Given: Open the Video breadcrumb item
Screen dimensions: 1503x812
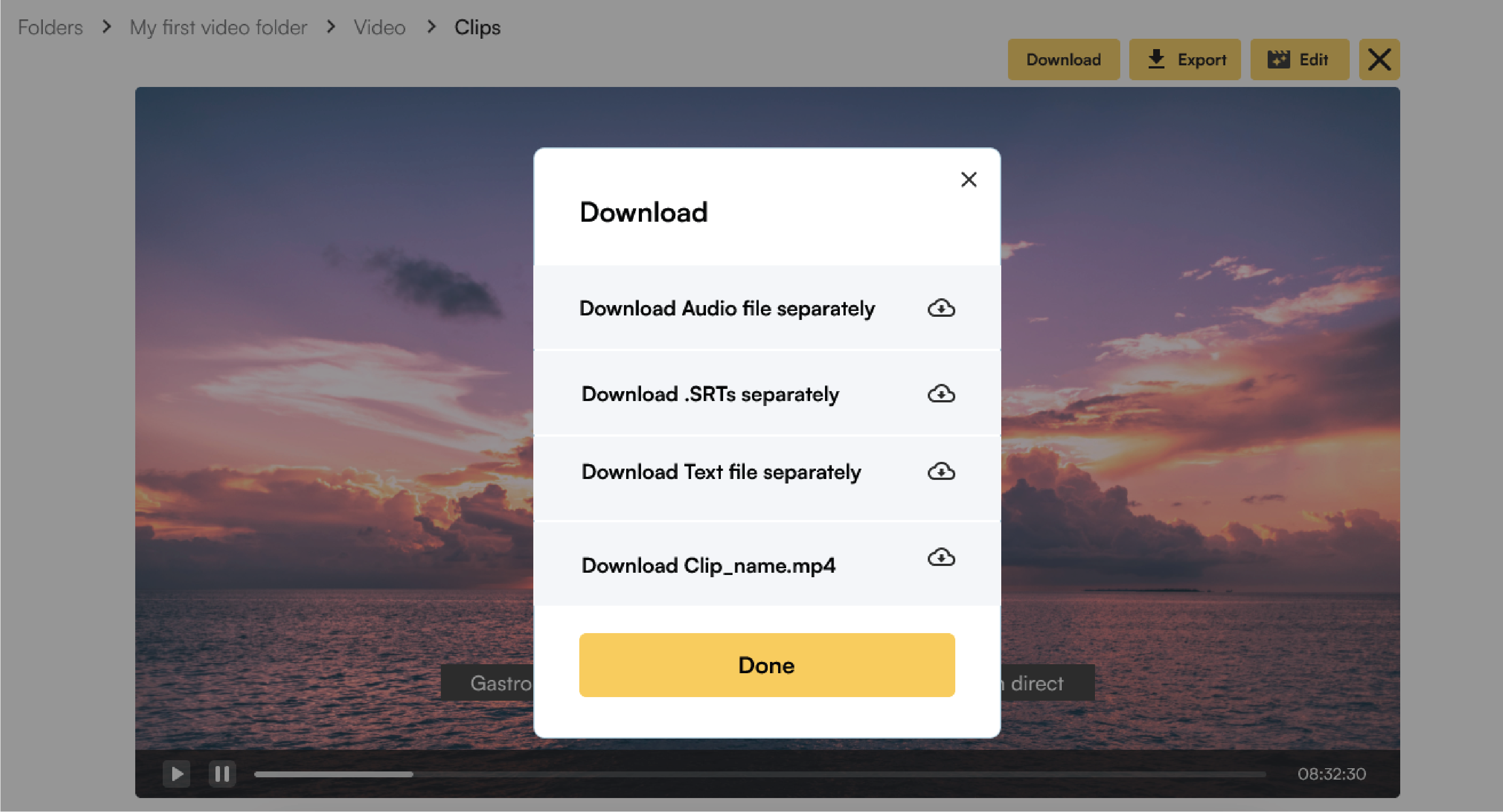Looking at the screenshot, I should click(x=379, y=27).
